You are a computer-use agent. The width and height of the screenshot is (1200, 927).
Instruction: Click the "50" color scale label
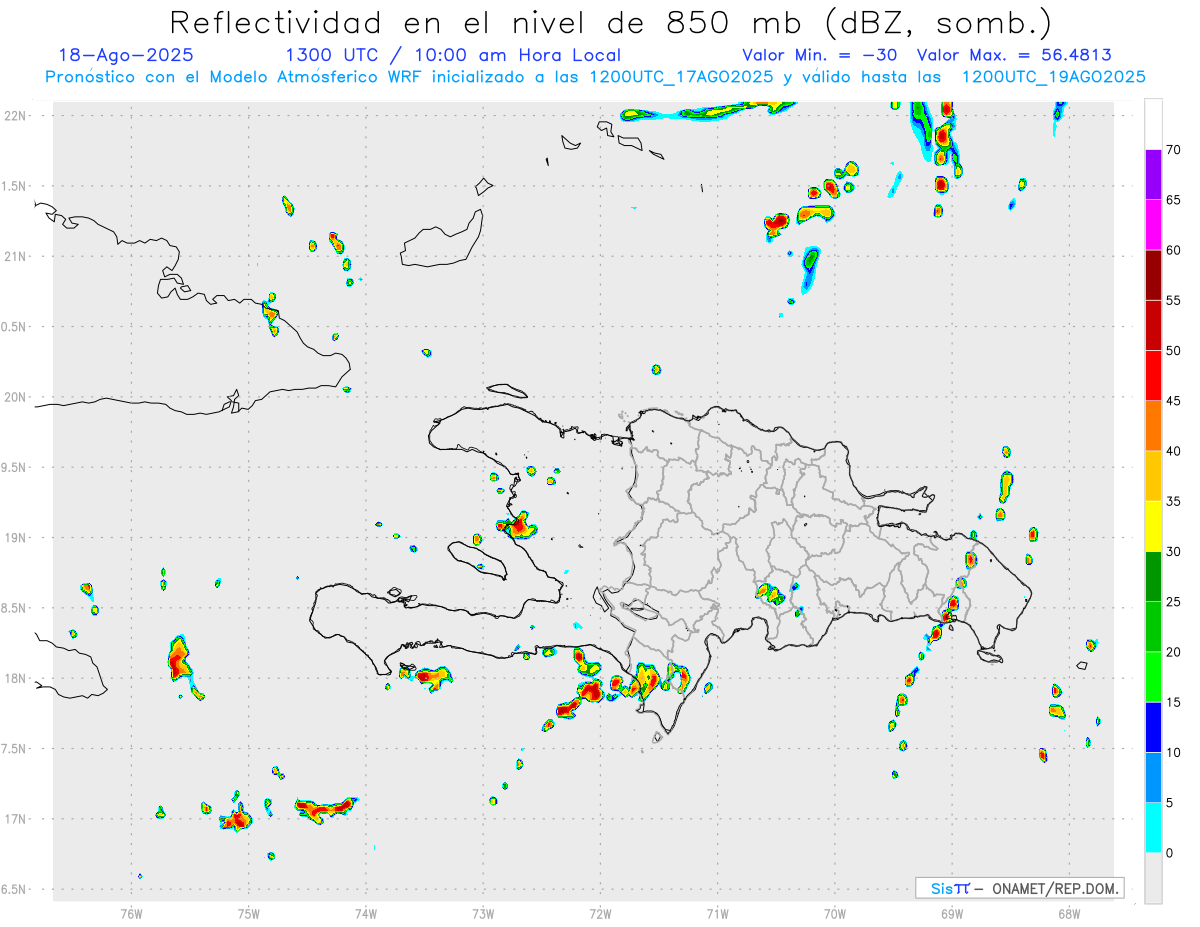1174,351
